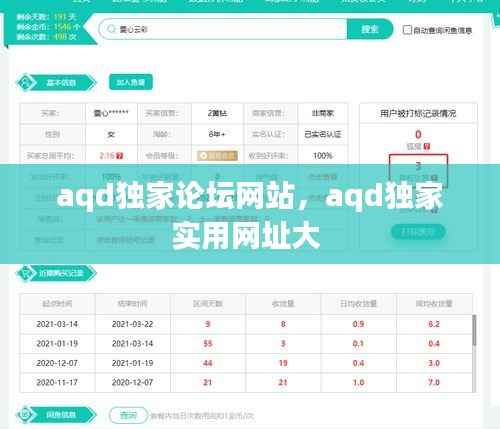Click the red 0 count in the mark record panel
This screenshot has height=429, width=500.
[418, 135]
